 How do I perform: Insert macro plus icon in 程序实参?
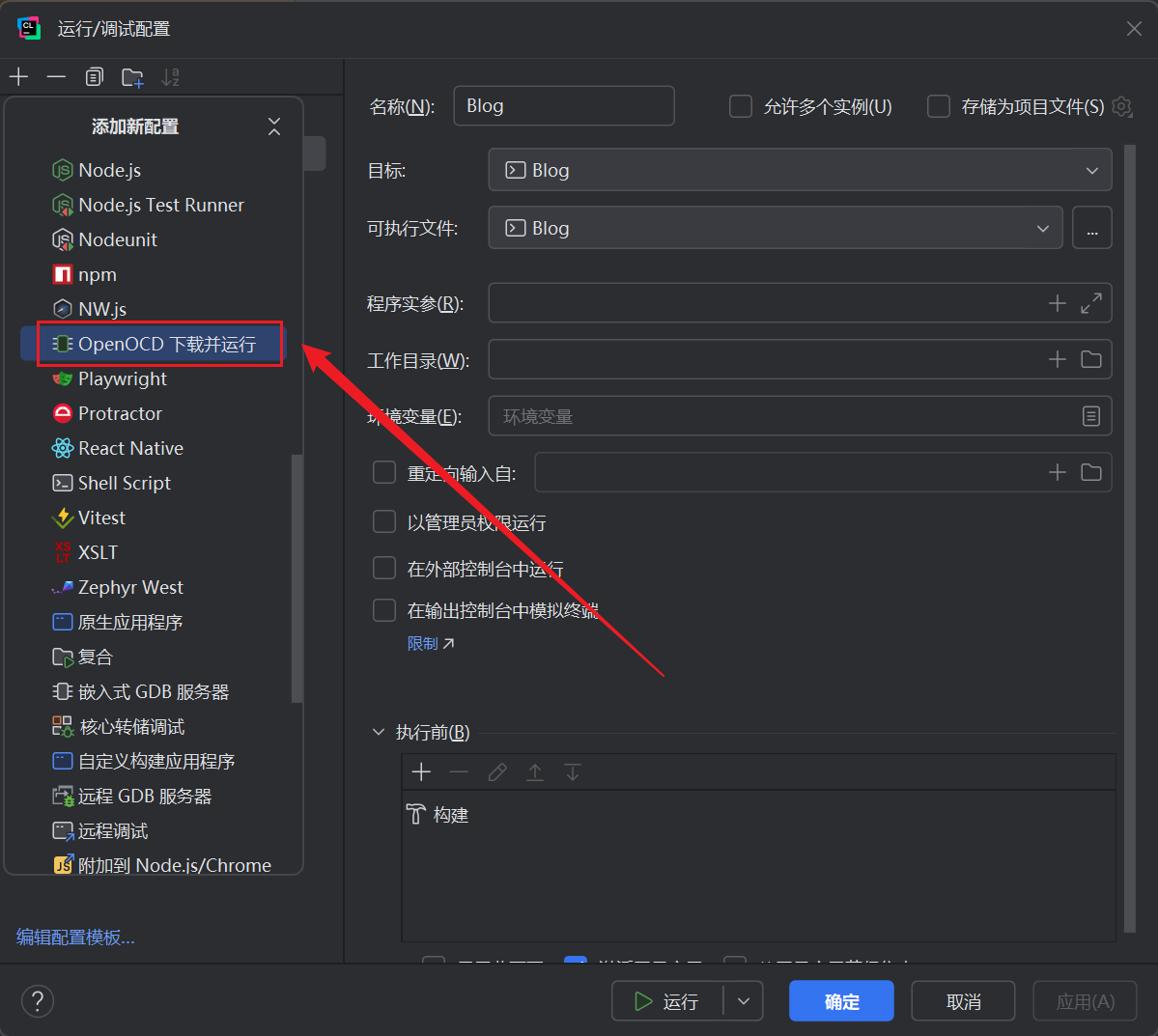click(1057, 303)
